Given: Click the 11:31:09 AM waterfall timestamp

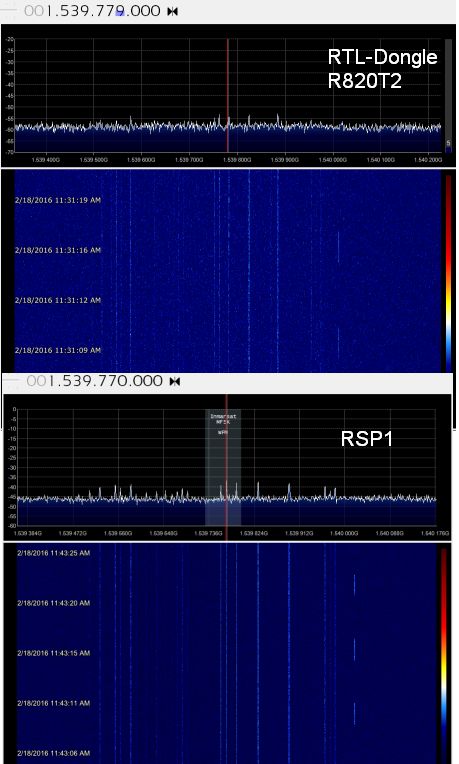Looking at the screenshot, I should (58, 350).
